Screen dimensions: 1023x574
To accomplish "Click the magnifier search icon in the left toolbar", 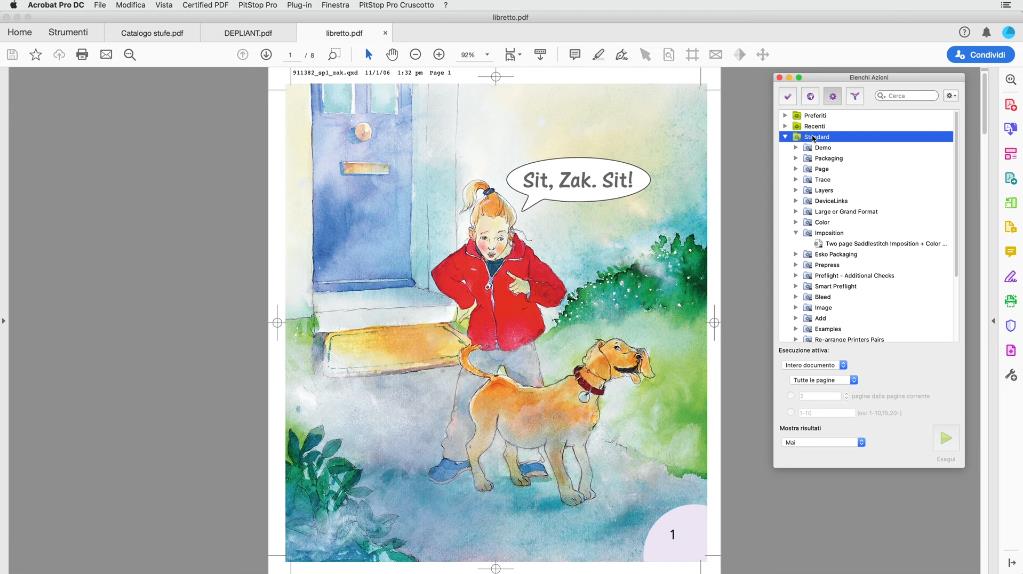I will pyautogui.click(x=130, y=55).
